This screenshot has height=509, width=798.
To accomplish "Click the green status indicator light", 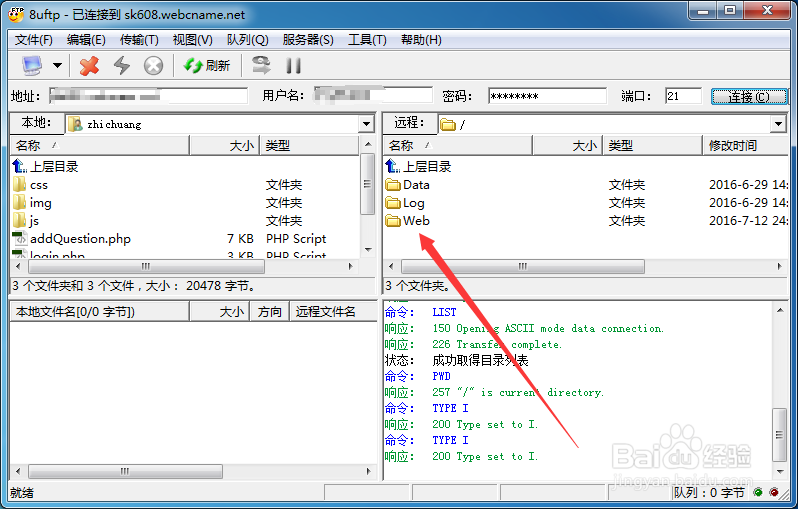I will click(758, 492).
